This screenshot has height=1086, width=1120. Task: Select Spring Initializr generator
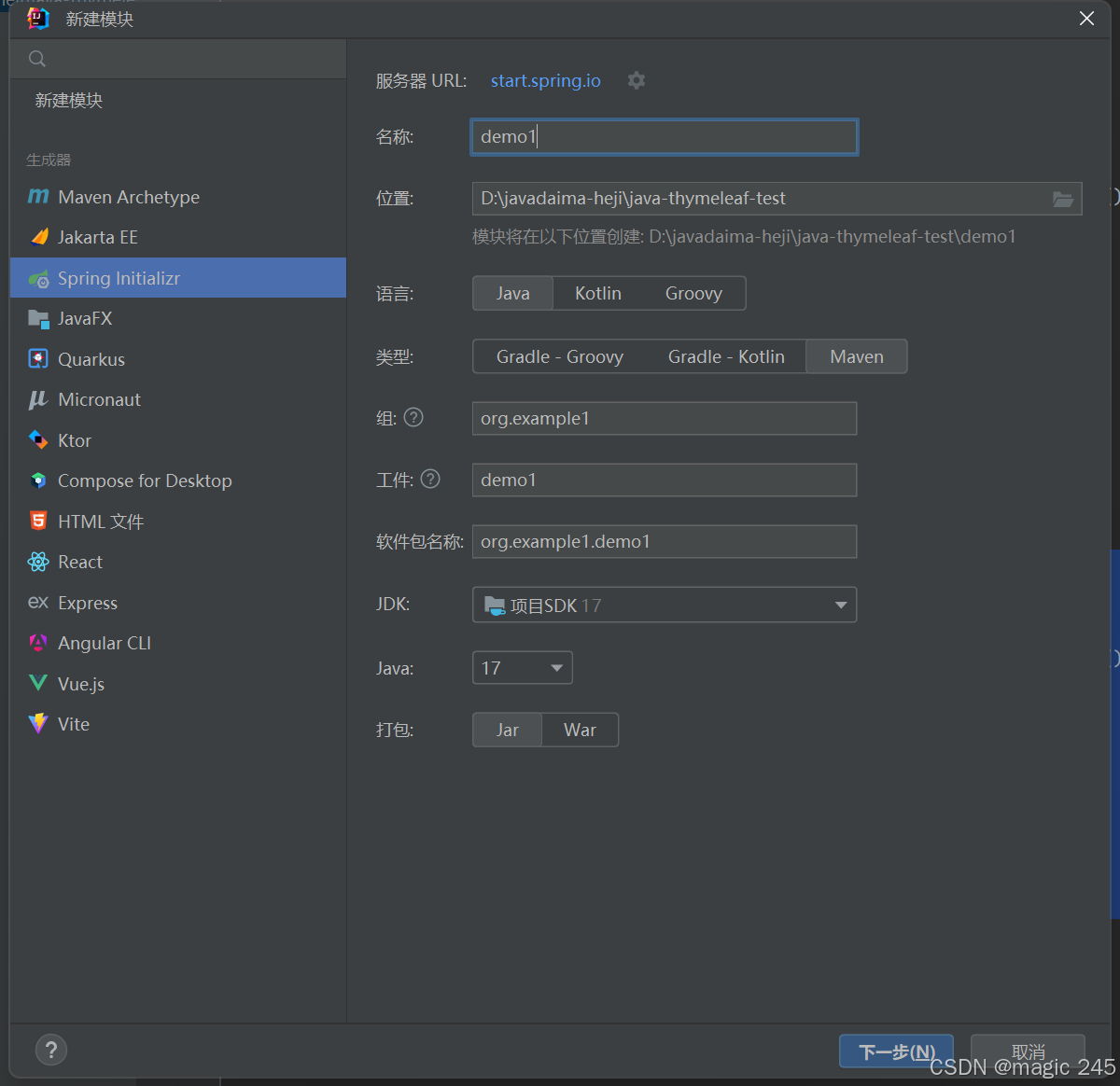pos(178,278)
